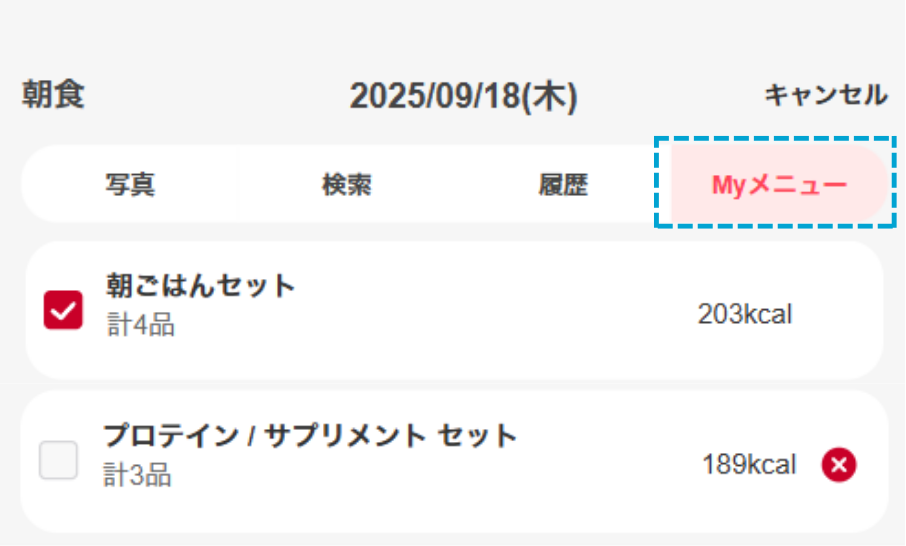Uncheck the 朝ごはんセット checkbox
The height and width of the screenshot is (546, 906).
[x=63, y=310]
